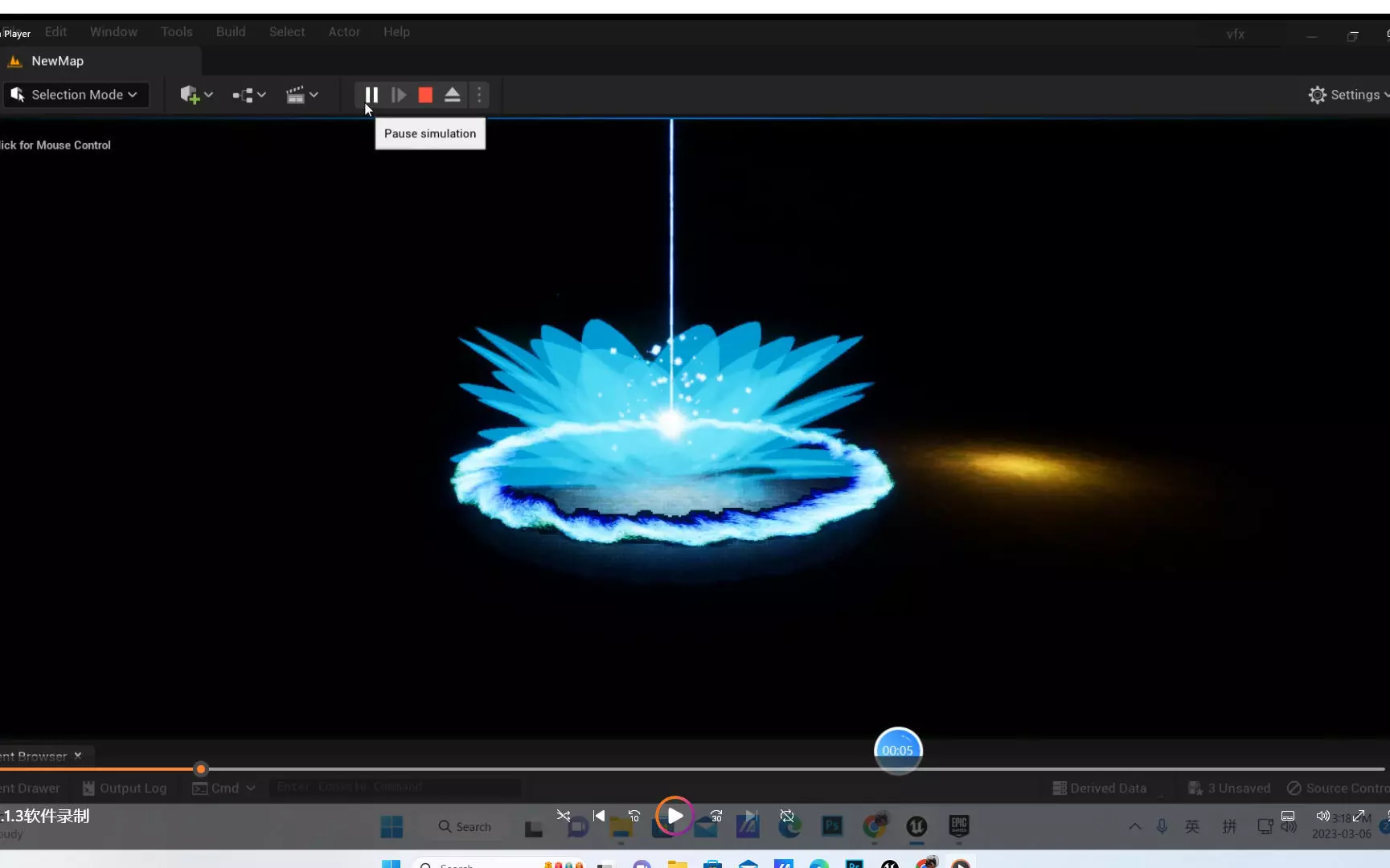Skip to the next video track
This screenshot has width=1390, height=868.
tap(751, 816)
